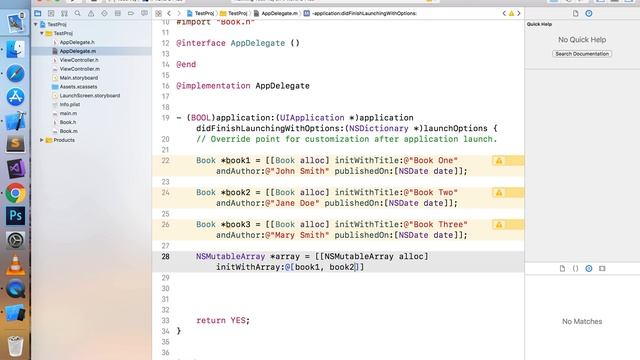The width and height of the screenshot is (640, 360).
Task: Click 'NSMutableArray' type on line 28
Action: tap(231, 257)
